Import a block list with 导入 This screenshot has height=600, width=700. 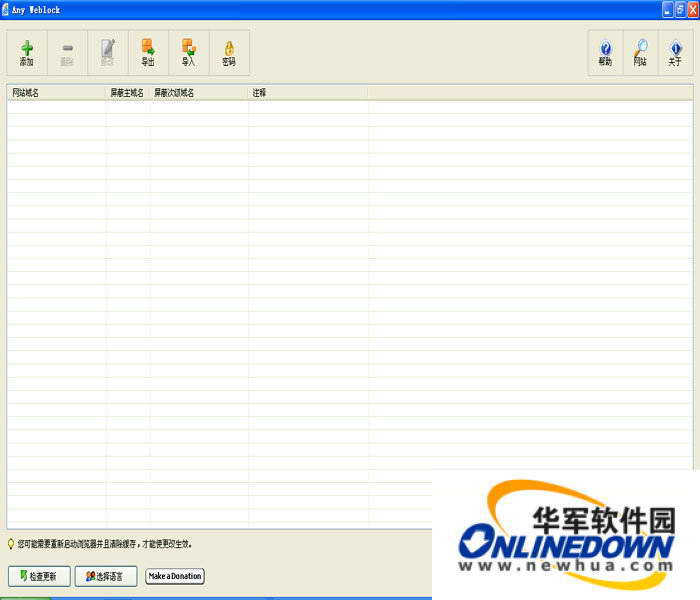coord(188,52)
